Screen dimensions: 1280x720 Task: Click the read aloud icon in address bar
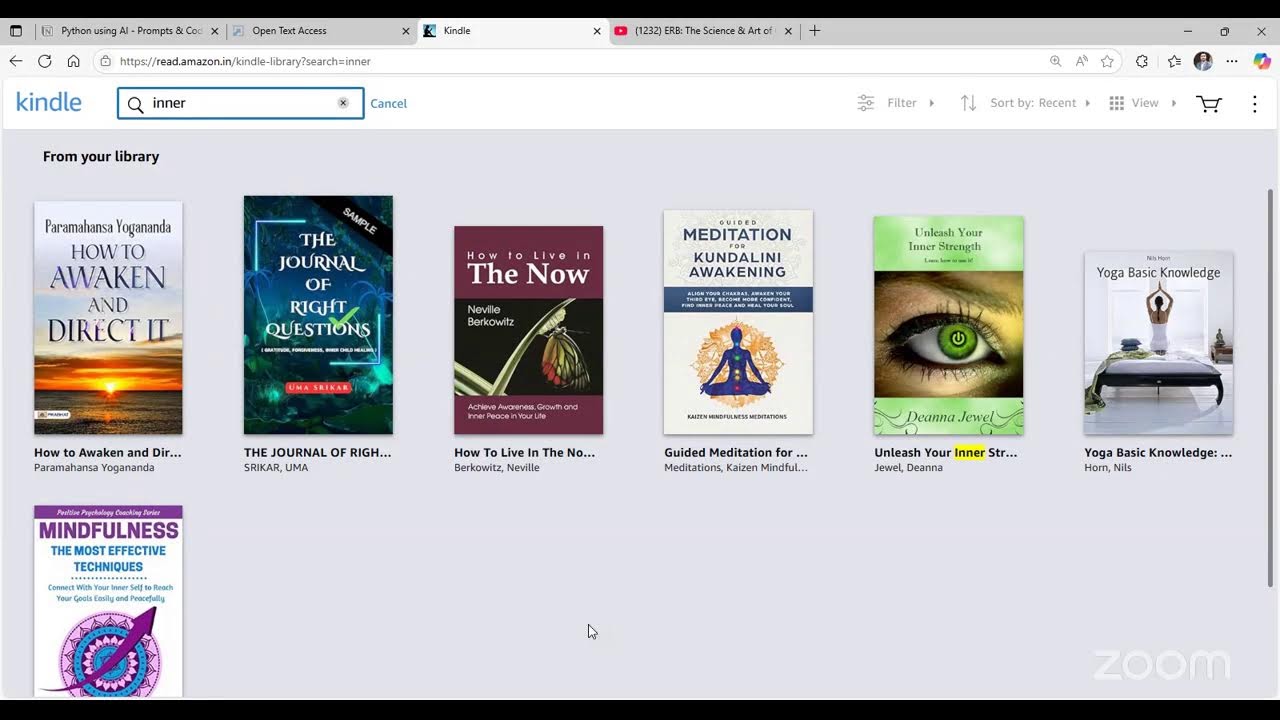[x=1081, y=61]
